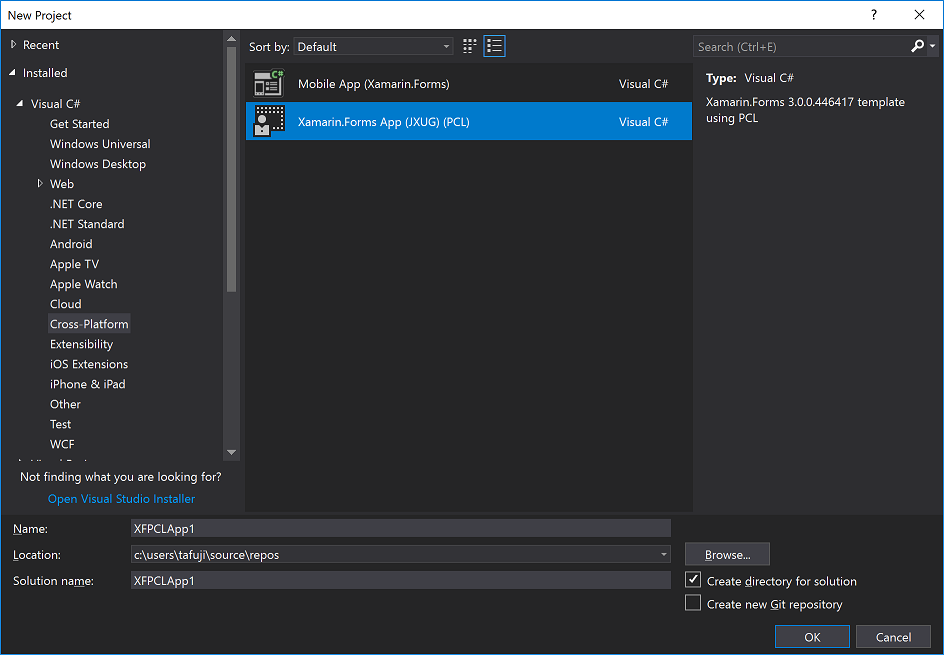
Task: Switch to small icons view
Action: click(470, 46)
